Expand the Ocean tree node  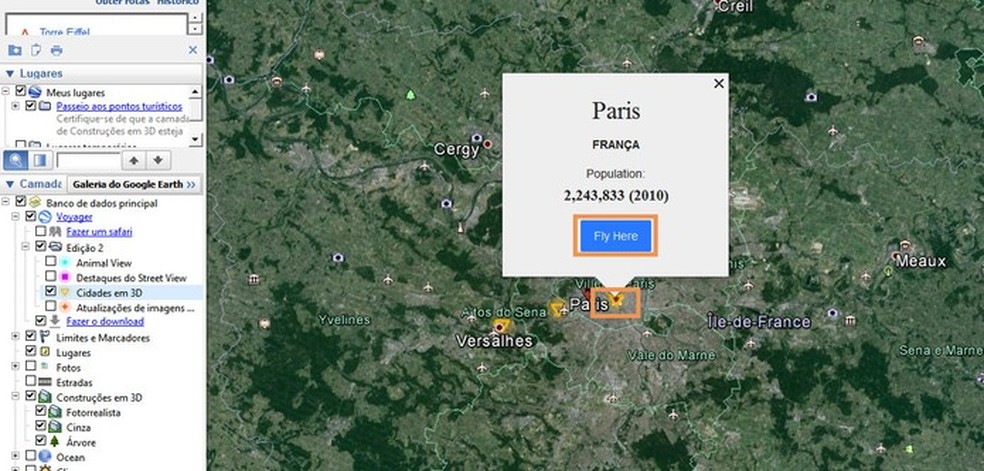[16, 455]
